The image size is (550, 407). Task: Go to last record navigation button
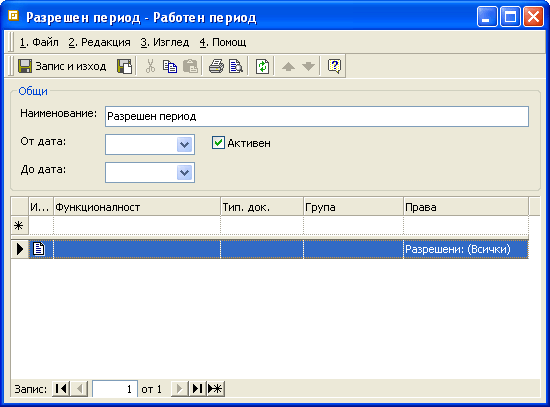click(197, 388)
